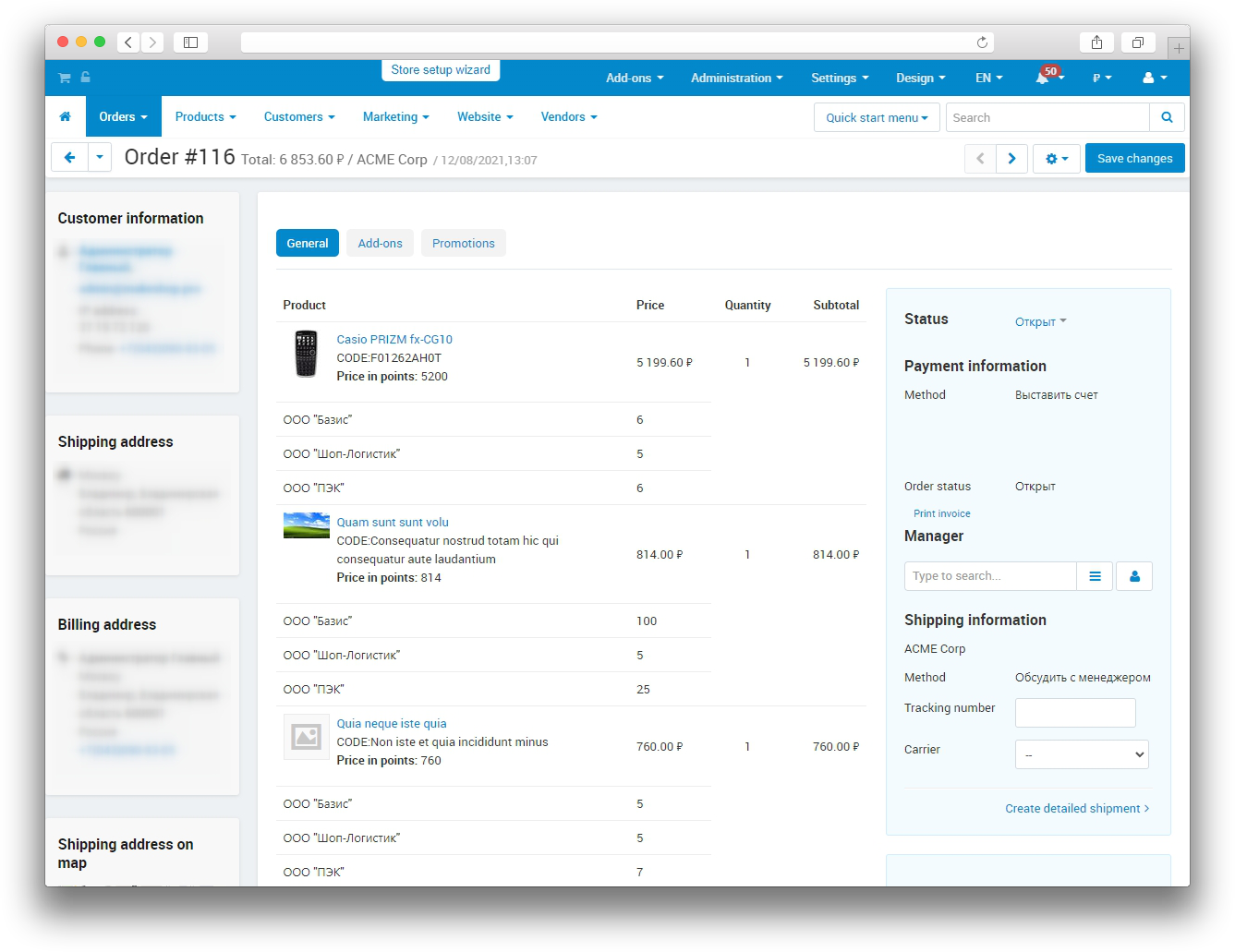Click the home icon in navigation bar

(x=65, y=117)
